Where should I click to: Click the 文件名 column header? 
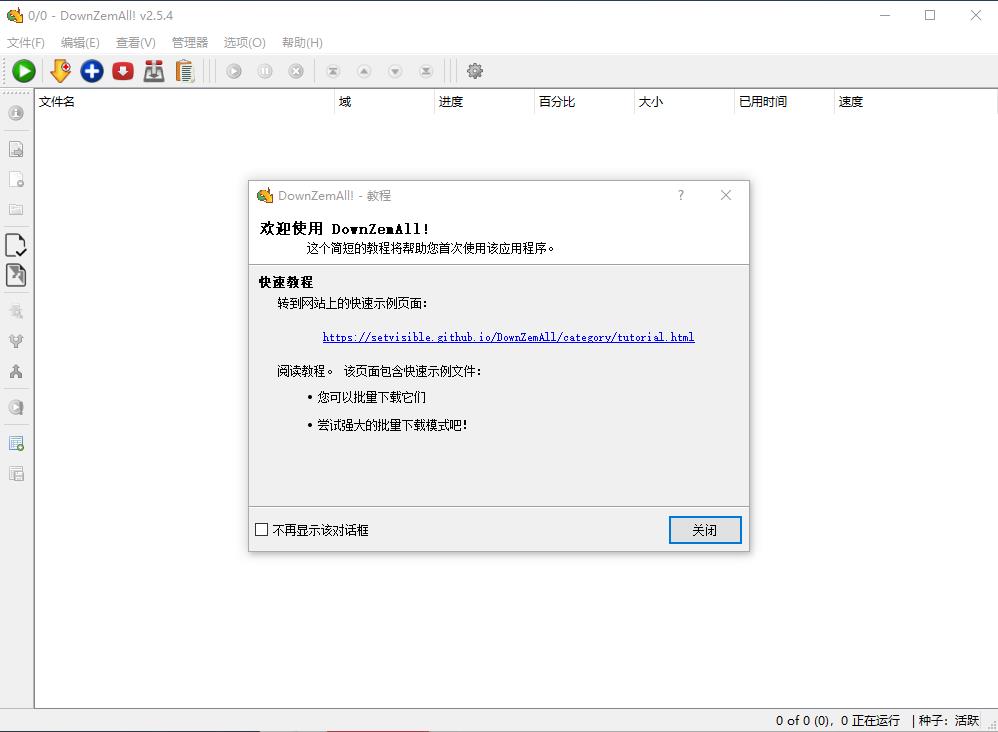click(x=57, y=102)
